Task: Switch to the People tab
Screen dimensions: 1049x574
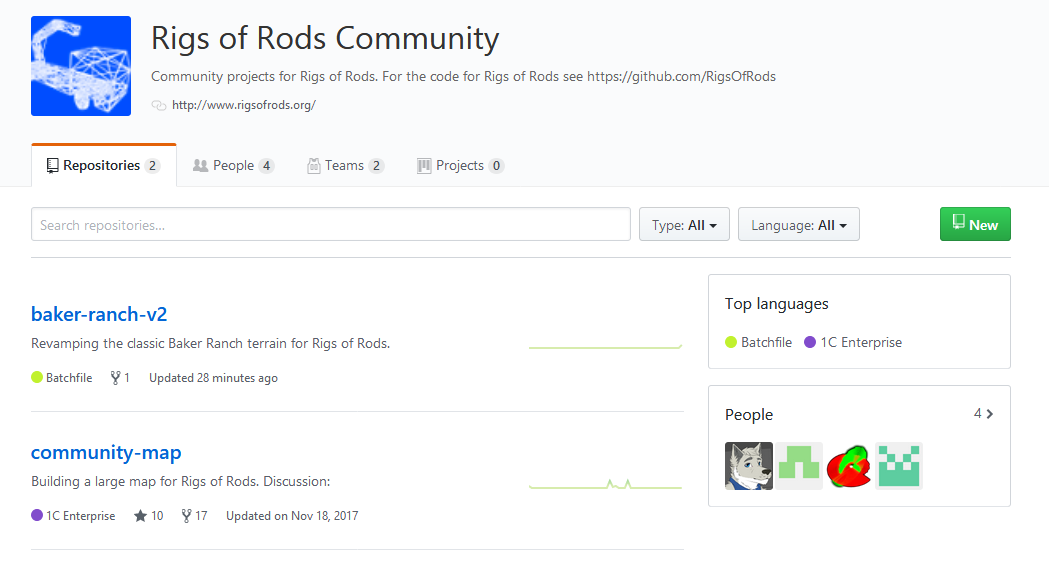Action: coord(233,165)
